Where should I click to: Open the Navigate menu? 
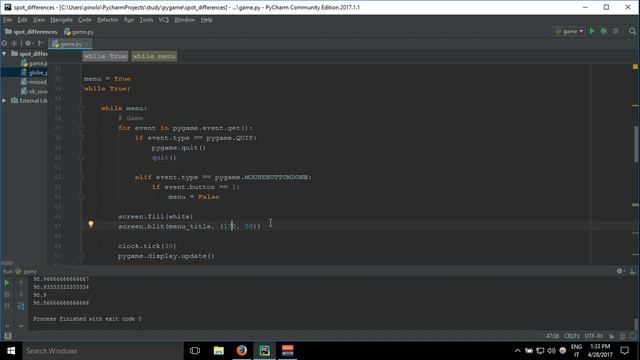[x=61, y=20]
